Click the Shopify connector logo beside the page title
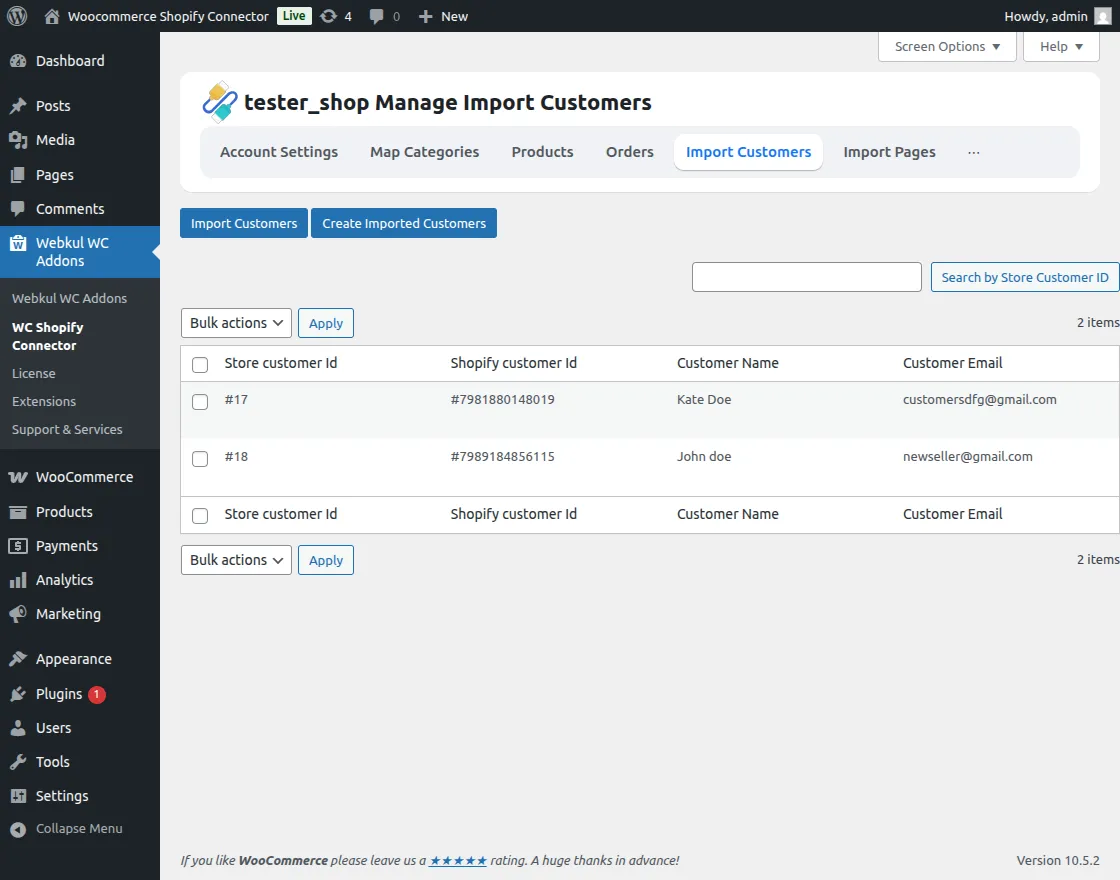The width and height of the screenshot is (1120, 880). [x=219, y=101]
